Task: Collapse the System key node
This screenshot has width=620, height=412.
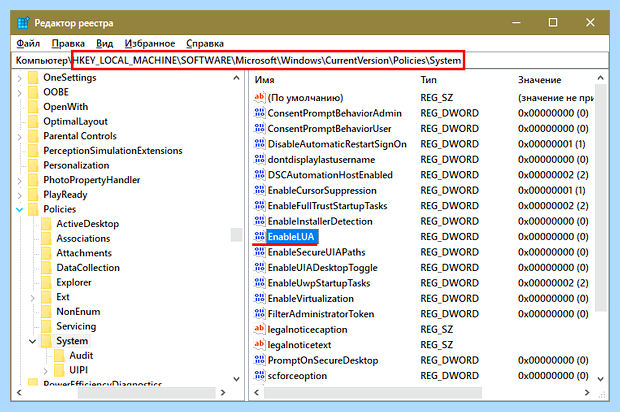Action: [32, 341]
